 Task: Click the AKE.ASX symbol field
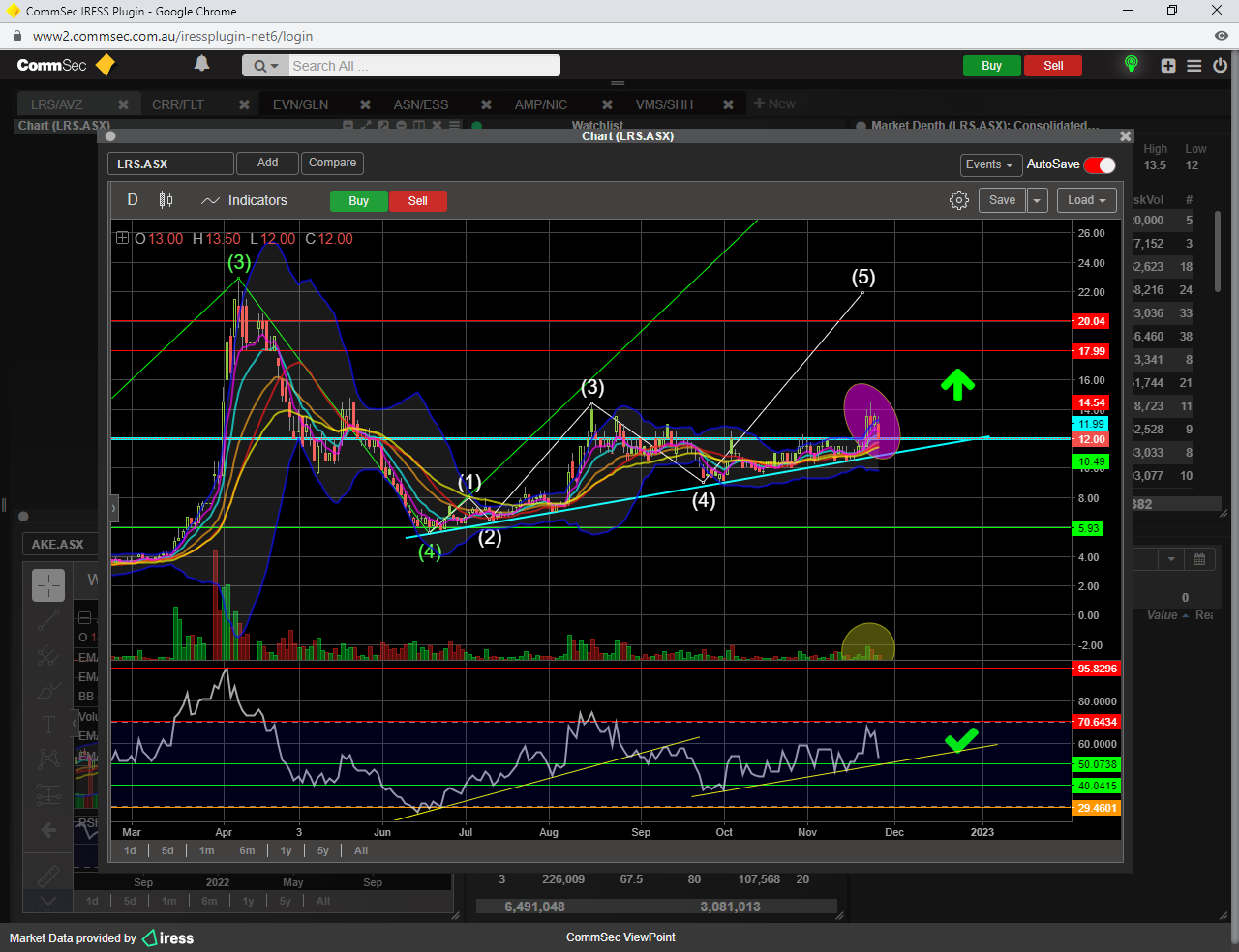(59, 544)
